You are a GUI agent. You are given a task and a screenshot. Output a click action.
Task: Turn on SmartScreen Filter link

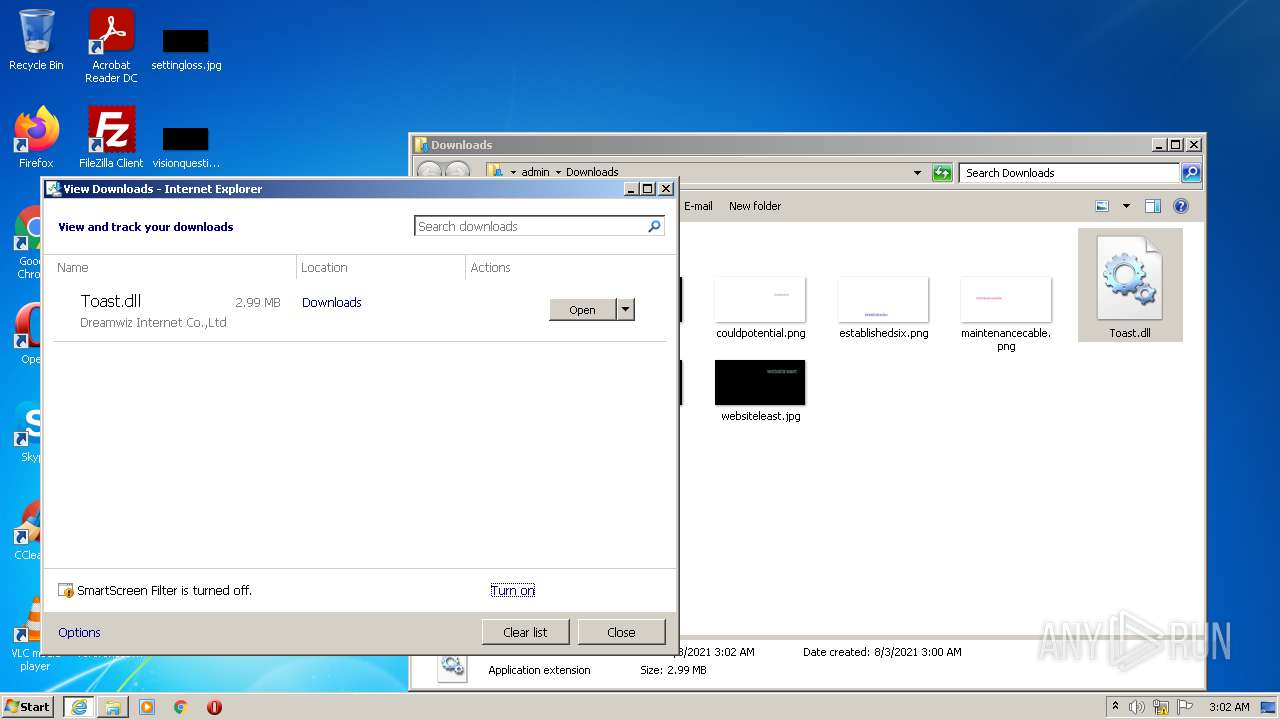pos(513,591)
